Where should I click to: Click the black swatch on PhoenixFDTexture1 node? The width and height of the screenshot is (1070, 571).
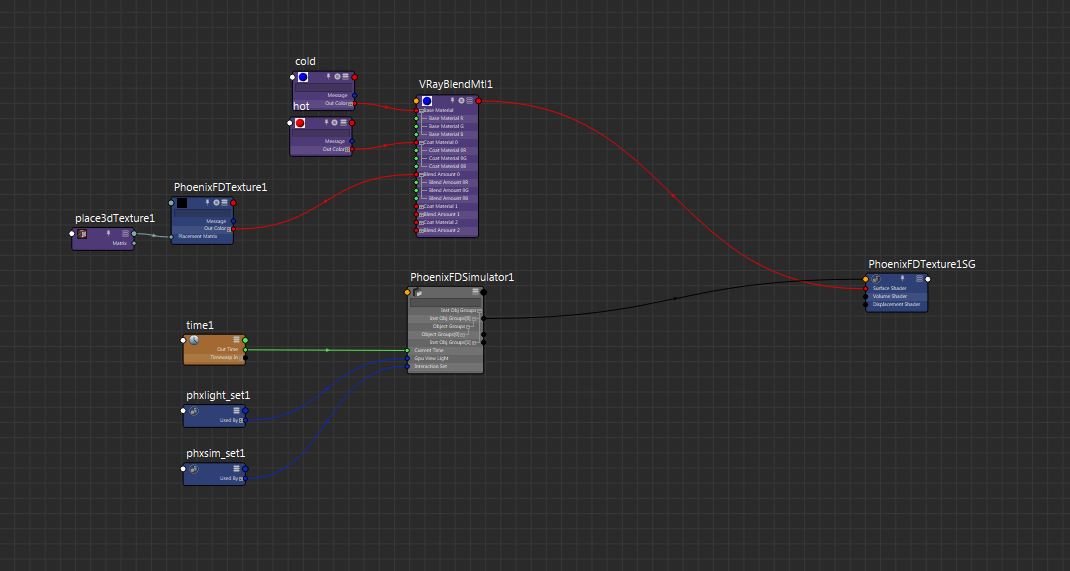coord(182,203)
